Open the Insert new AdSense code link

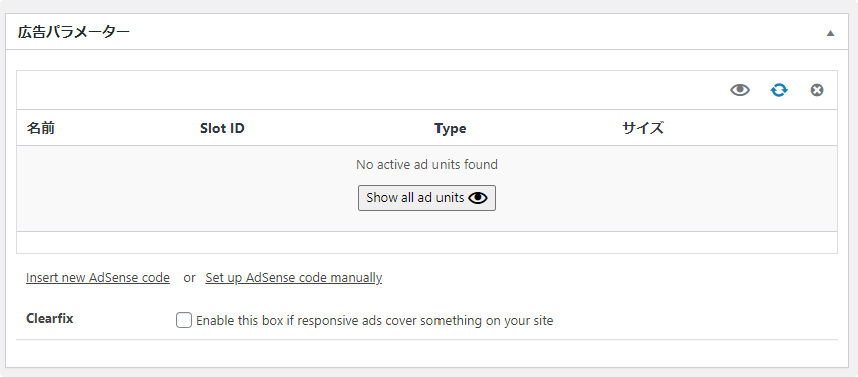(x=98, y=277)
